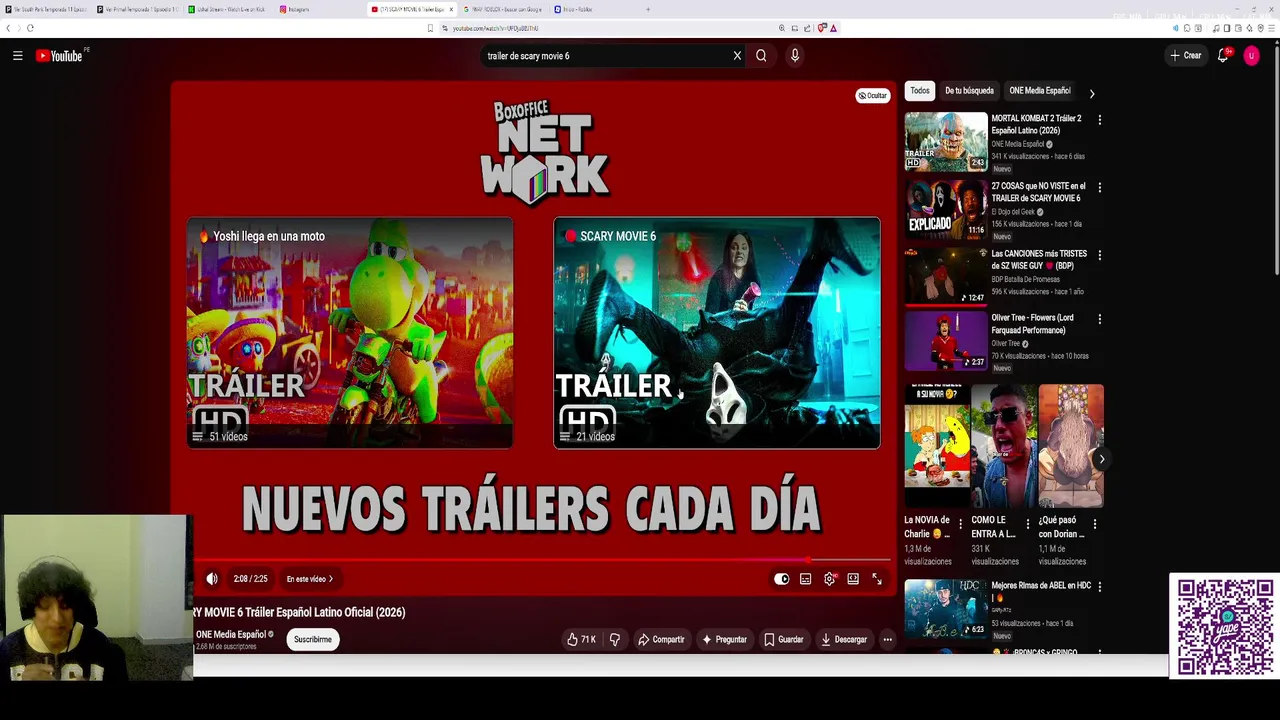Image resolution: width=1280 pixels, height=720 pixels.
Task: Open the '¿Qué pasó con Dorian' short
Action: coord(1071,446)
